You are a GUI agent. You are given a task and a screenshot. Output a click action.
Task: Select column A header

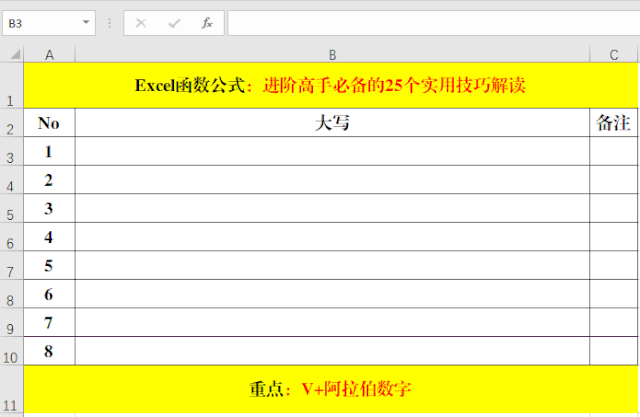click(x=49, y=55)
